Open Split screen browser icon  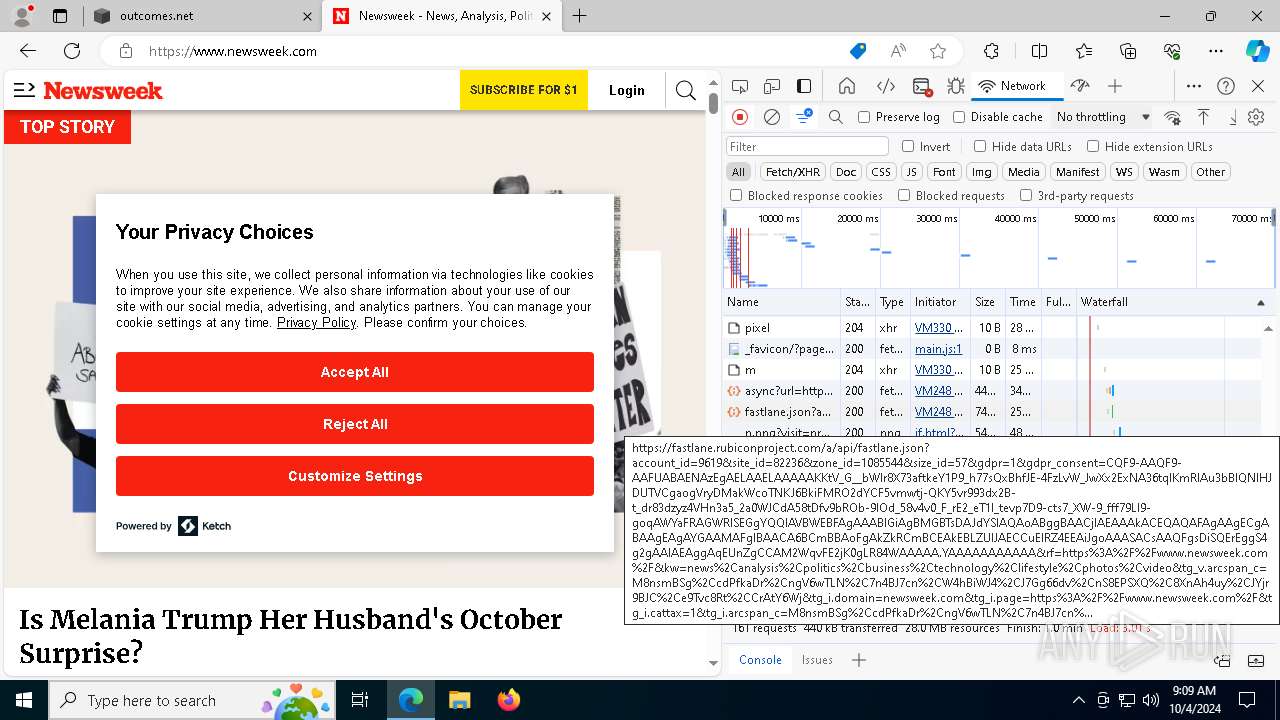point(1040,51)
